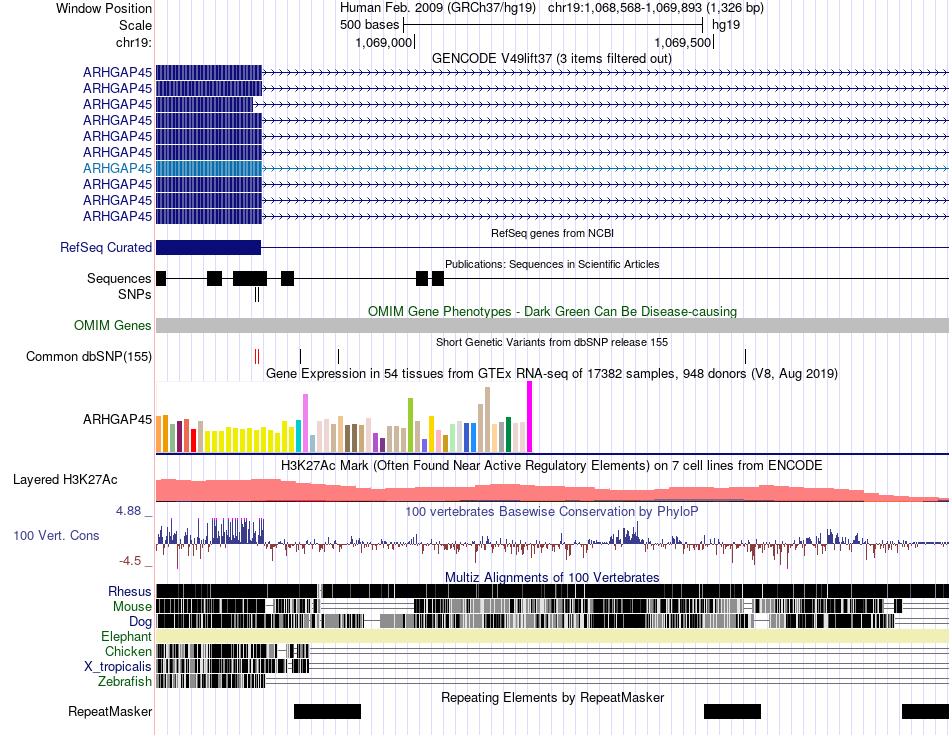Open the OMIM Gene Phenotypes track title

552,311
